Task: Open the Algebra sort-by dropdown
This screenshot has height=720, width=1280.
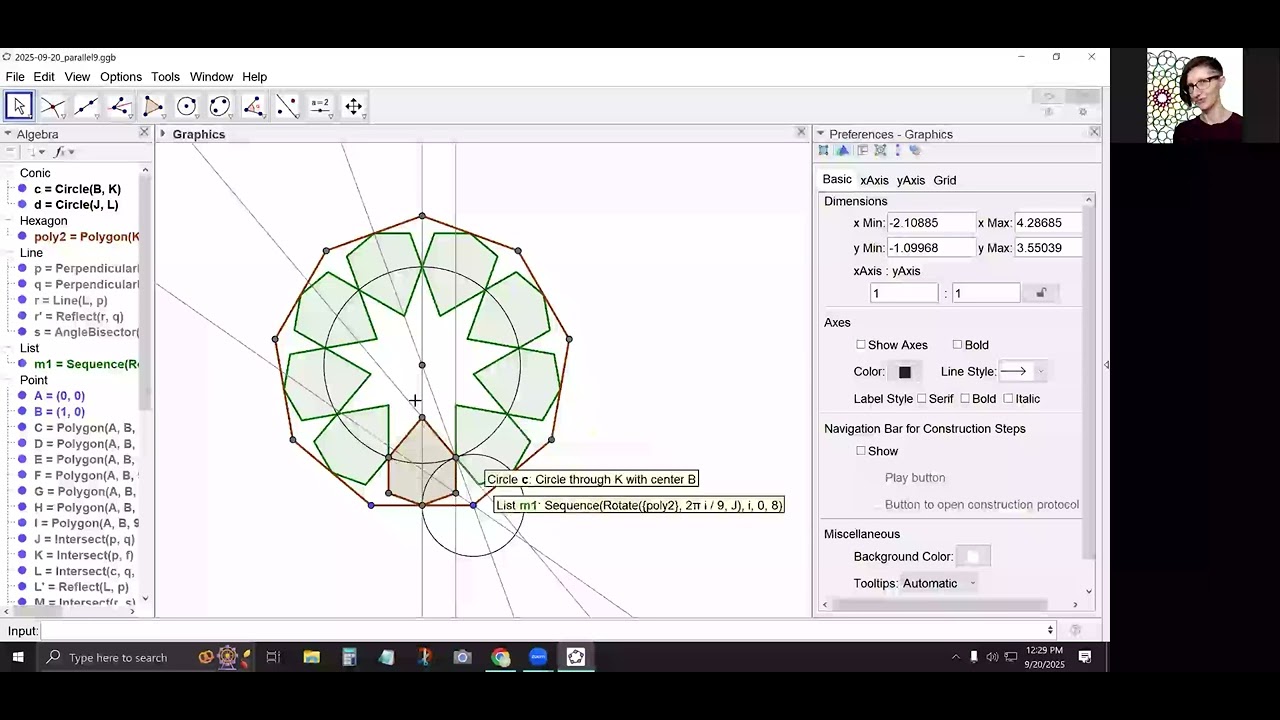Action: [35, 152]
